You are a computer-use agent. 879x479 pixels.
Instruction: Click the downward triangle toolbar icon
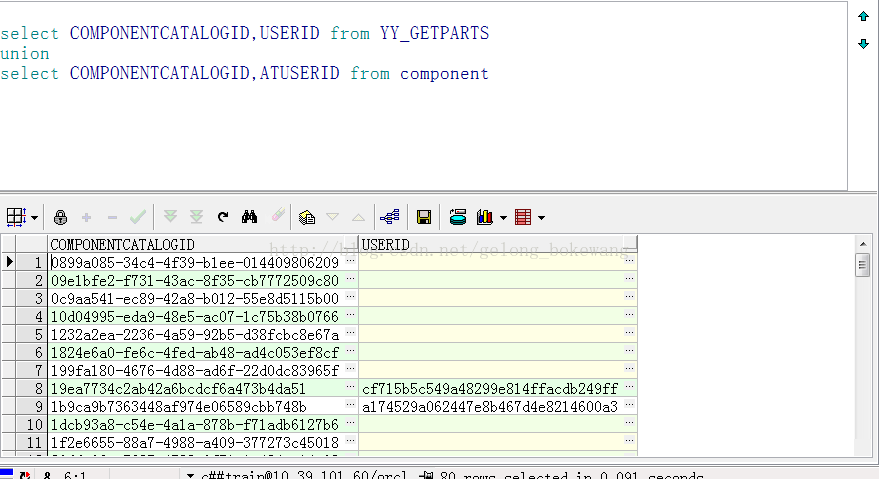pos(332,217)
